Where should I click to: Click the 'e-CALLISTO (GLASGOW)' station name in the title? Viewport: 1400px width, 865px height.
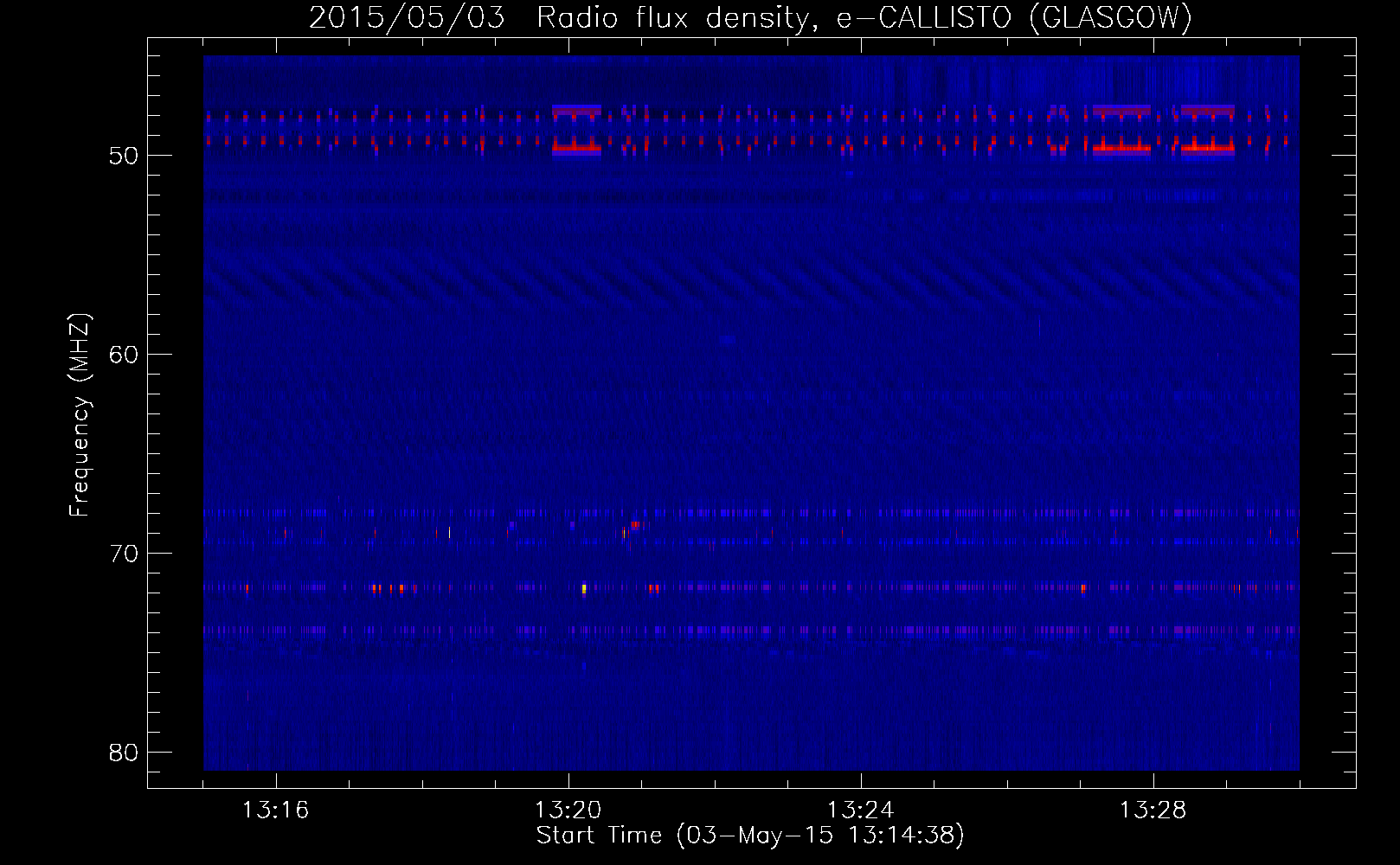coord(1014,18)
